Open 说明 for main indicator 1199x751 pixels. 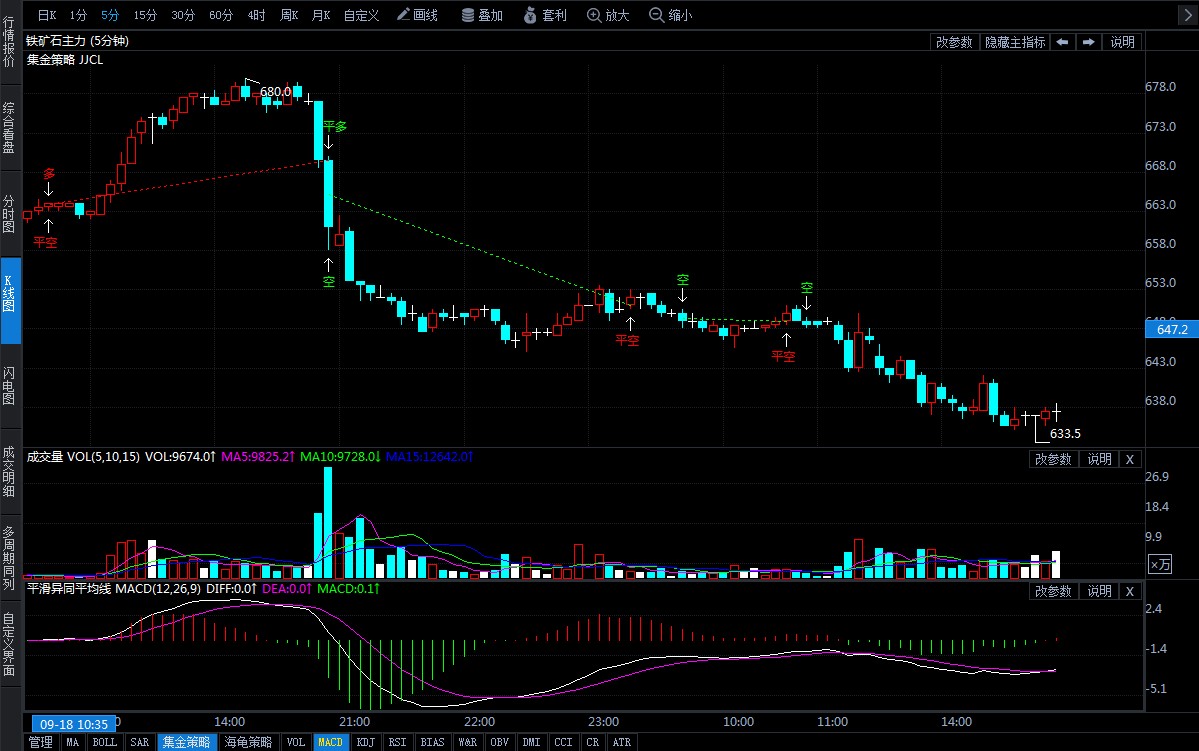(1122, 42)
